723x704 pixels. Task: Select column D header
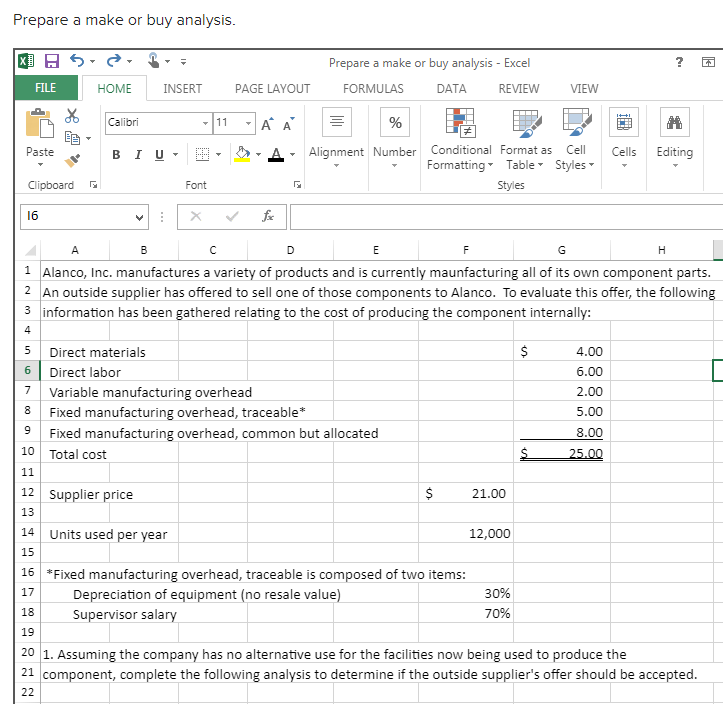pos(290,250)
